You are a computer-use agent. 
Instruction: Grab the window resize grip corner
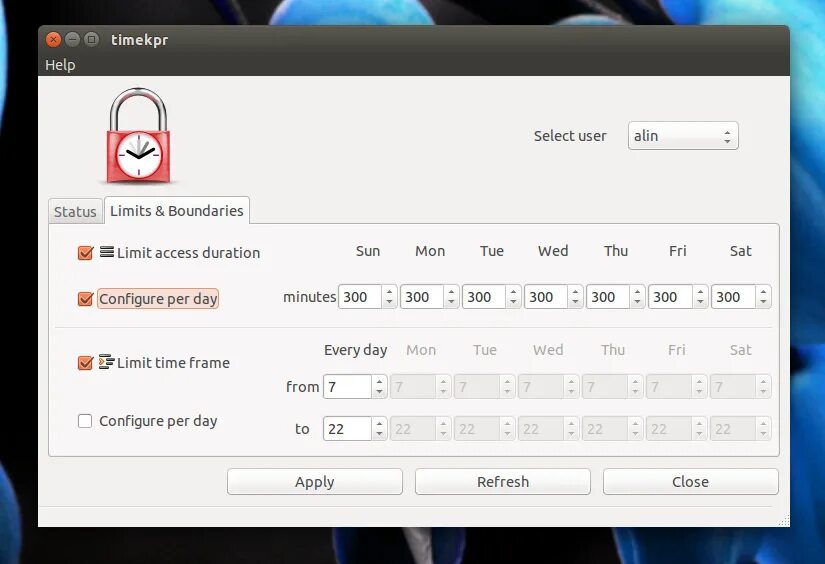coord(784,520)
